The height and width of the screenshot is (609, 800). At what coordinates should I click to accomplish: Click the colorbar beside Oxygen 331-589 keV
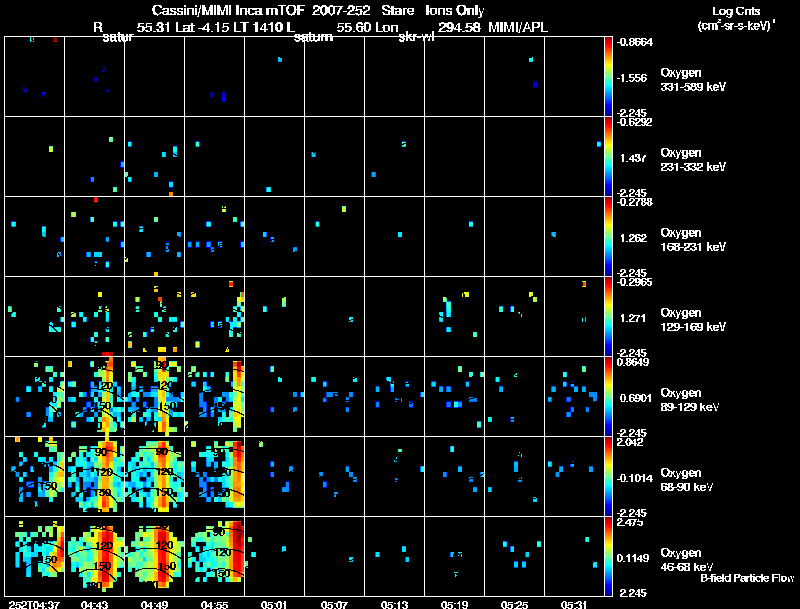point(608,77)
